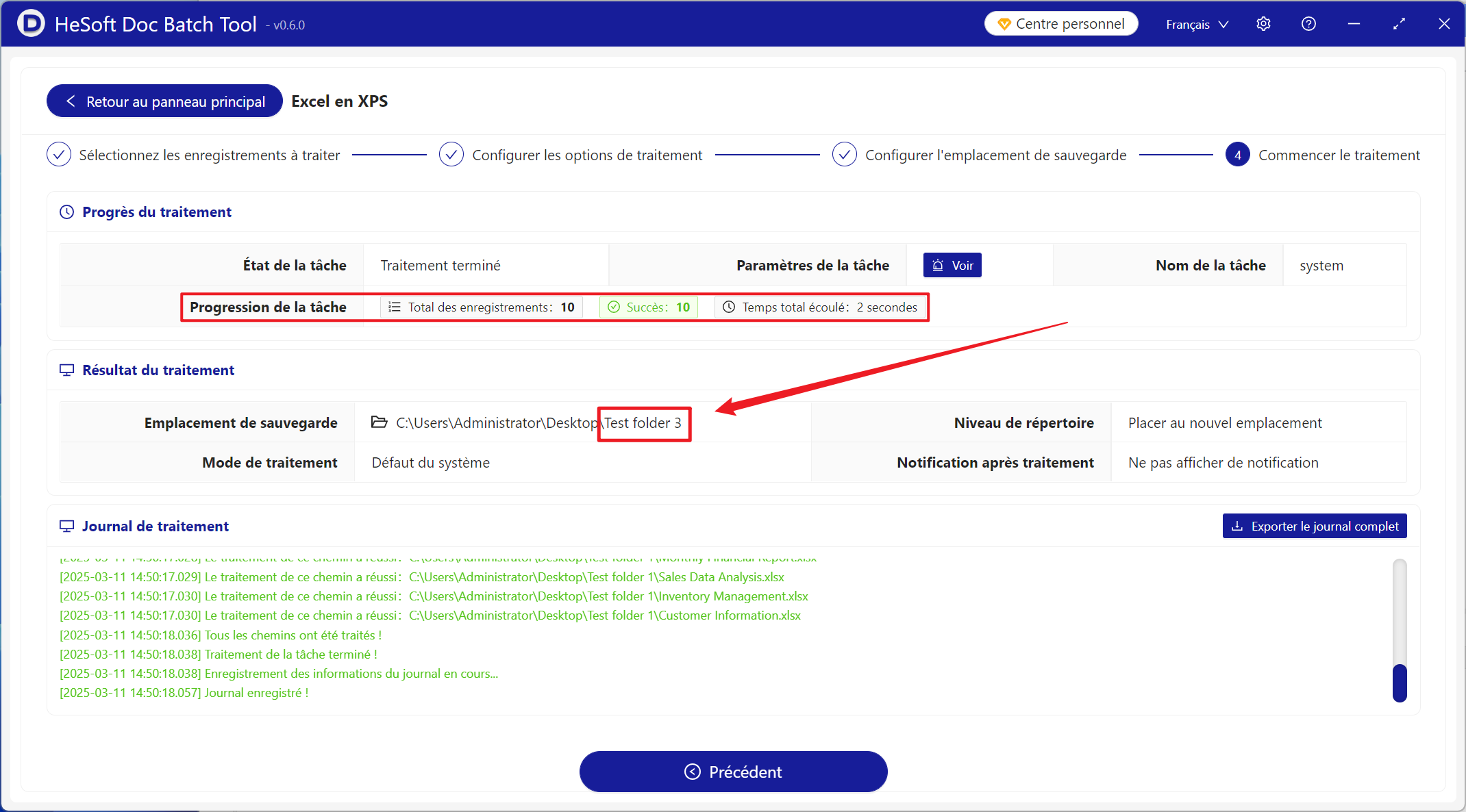Click the Précédent button
The image size is (1466, 812).
[x=733, y=772]
